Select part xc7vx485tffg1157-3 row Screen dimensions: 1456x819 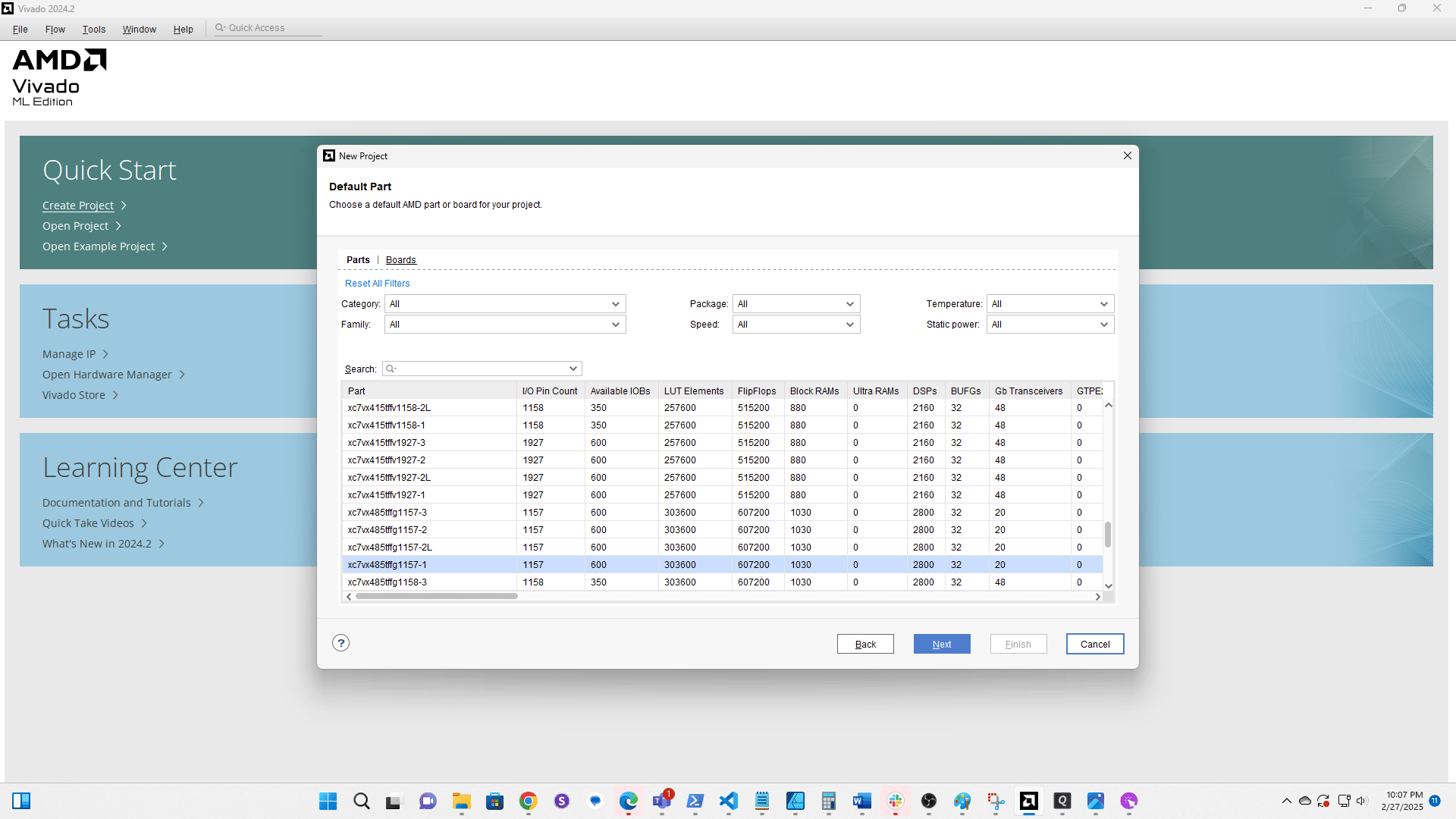click(x=387, y=513)
